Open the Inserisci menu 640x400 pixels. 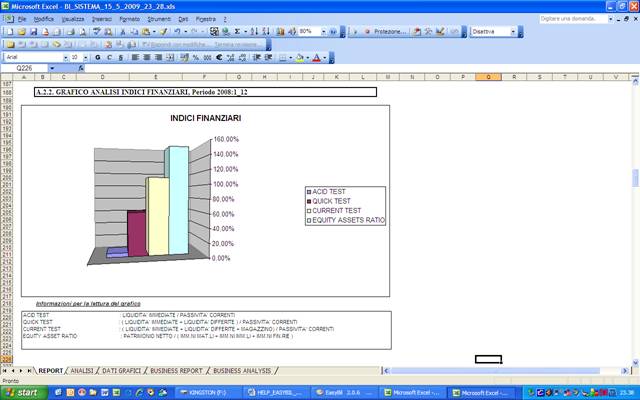102,19
